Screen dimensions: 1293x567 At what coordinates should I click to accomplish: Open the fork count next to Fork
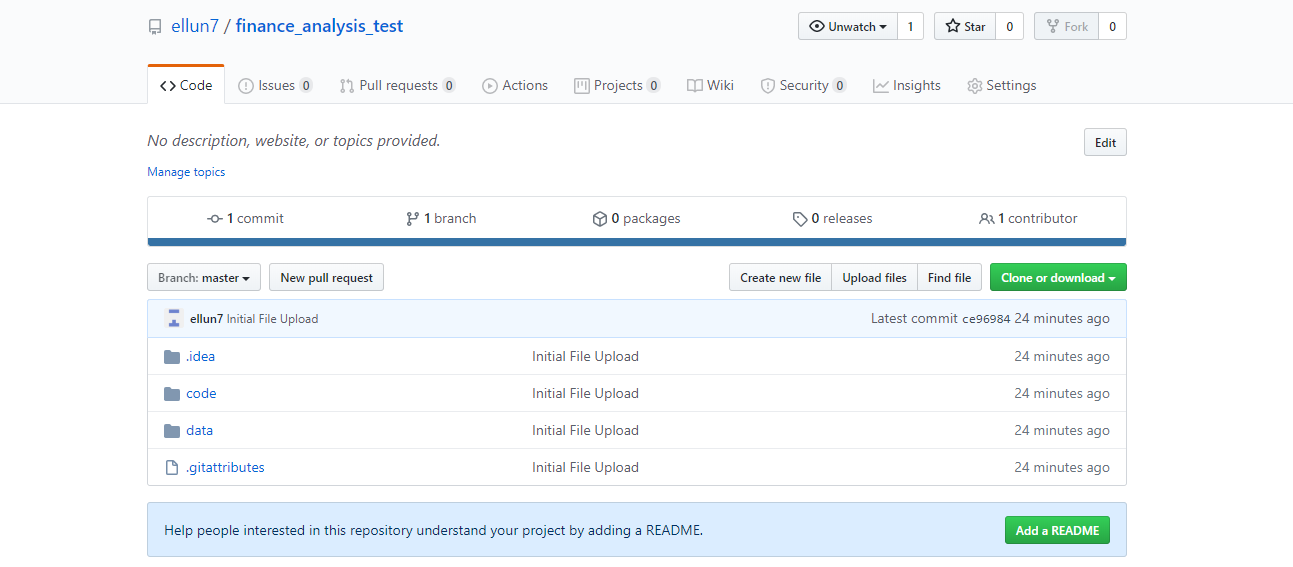point(1113,27)
